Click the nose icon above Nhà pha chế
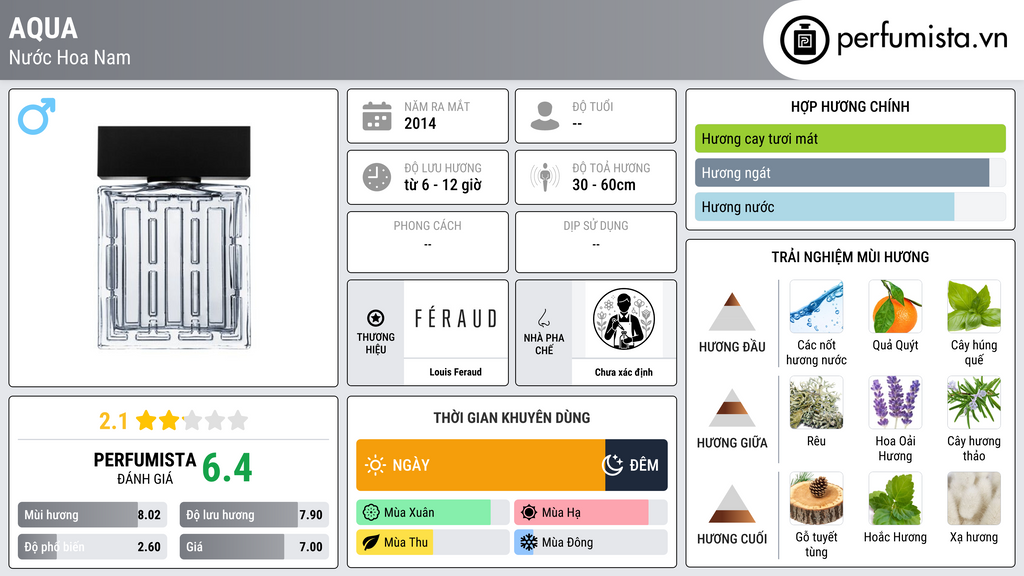Screen dimensions: 1024x576 (x=543, y=318)
